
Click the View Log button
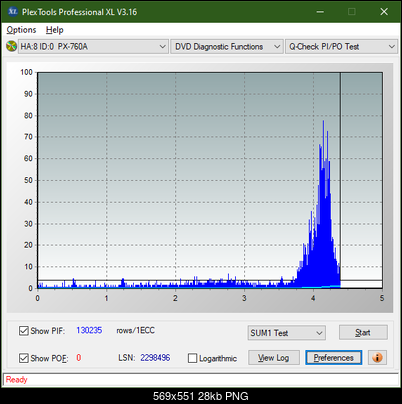274,358
